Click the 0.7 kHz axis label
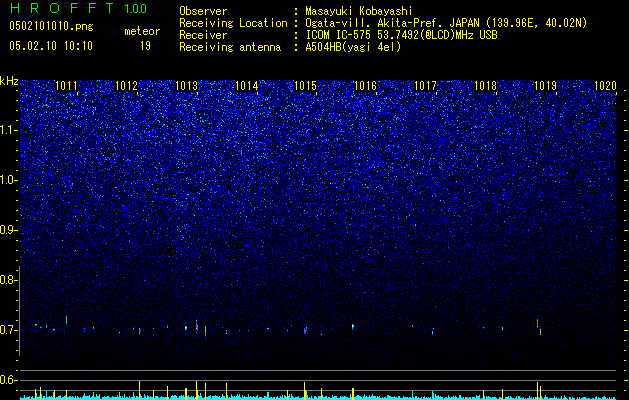 click(8, 330)
